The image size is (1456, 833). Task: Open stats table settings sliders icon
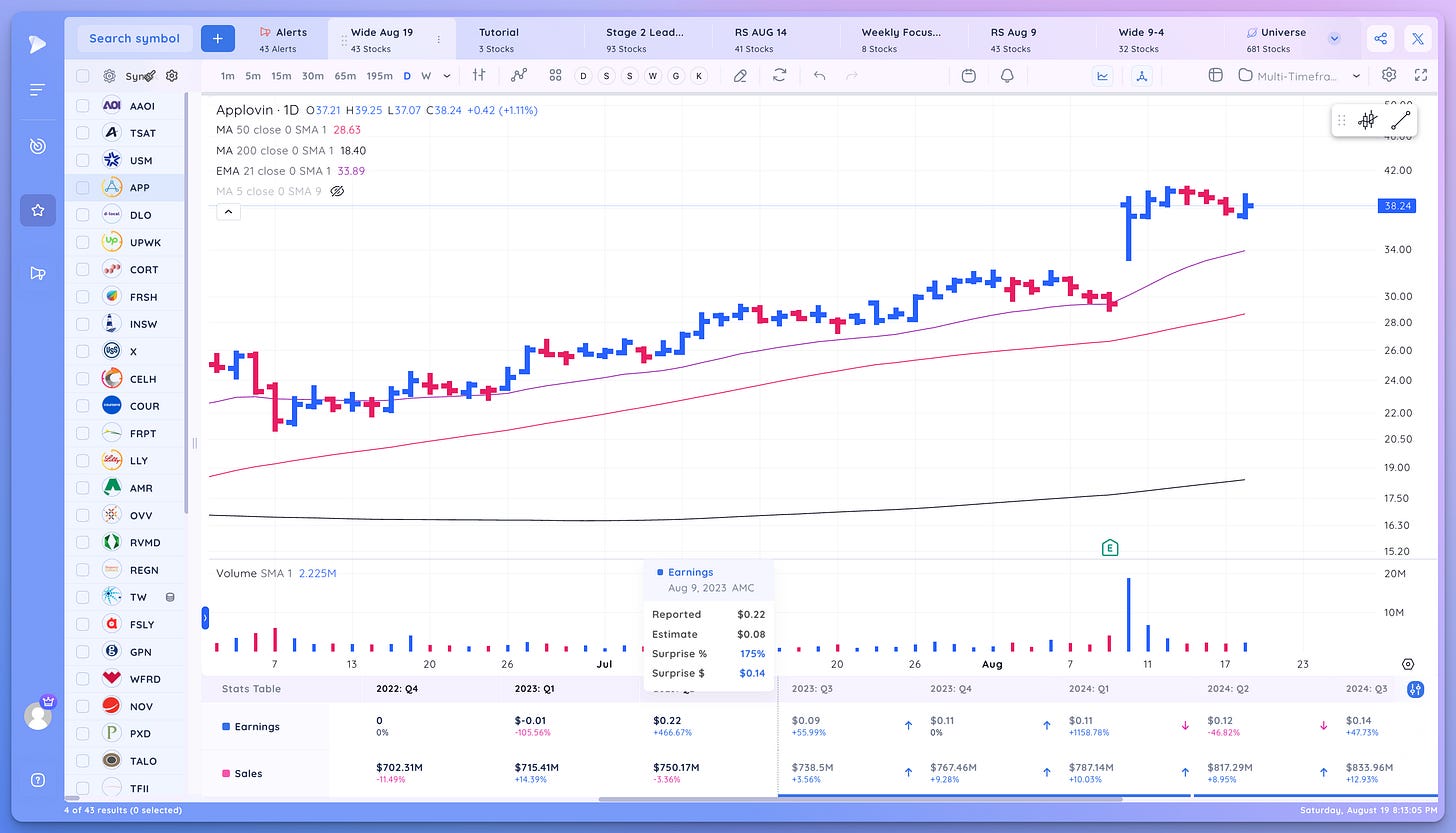[1415, 689]
